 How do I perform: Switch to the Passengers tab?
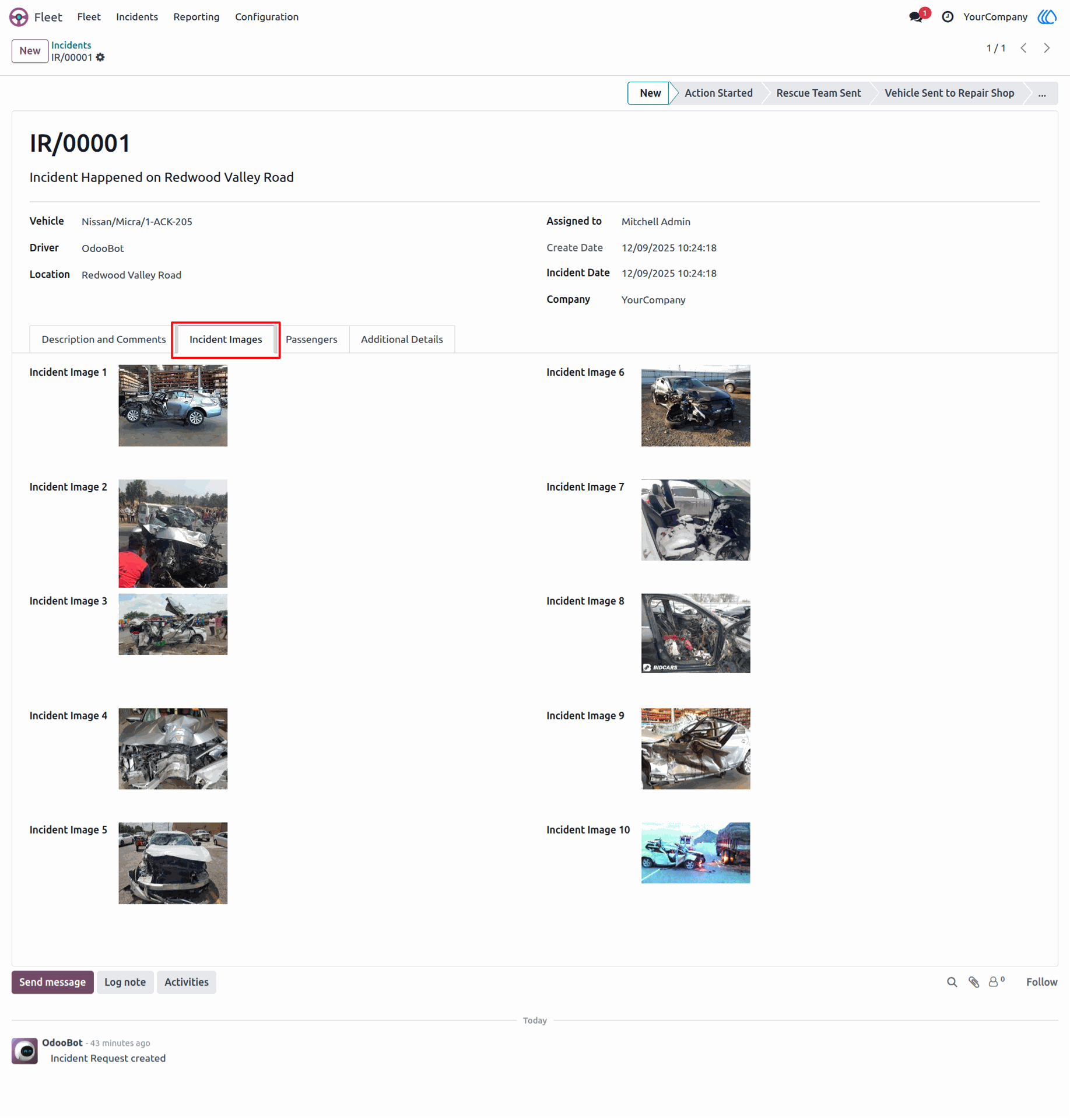pos(311,339)
